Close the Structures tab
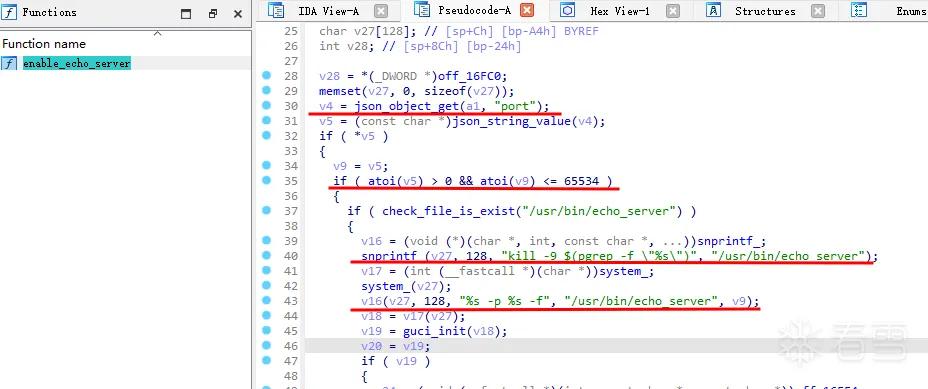 point(818,11)
